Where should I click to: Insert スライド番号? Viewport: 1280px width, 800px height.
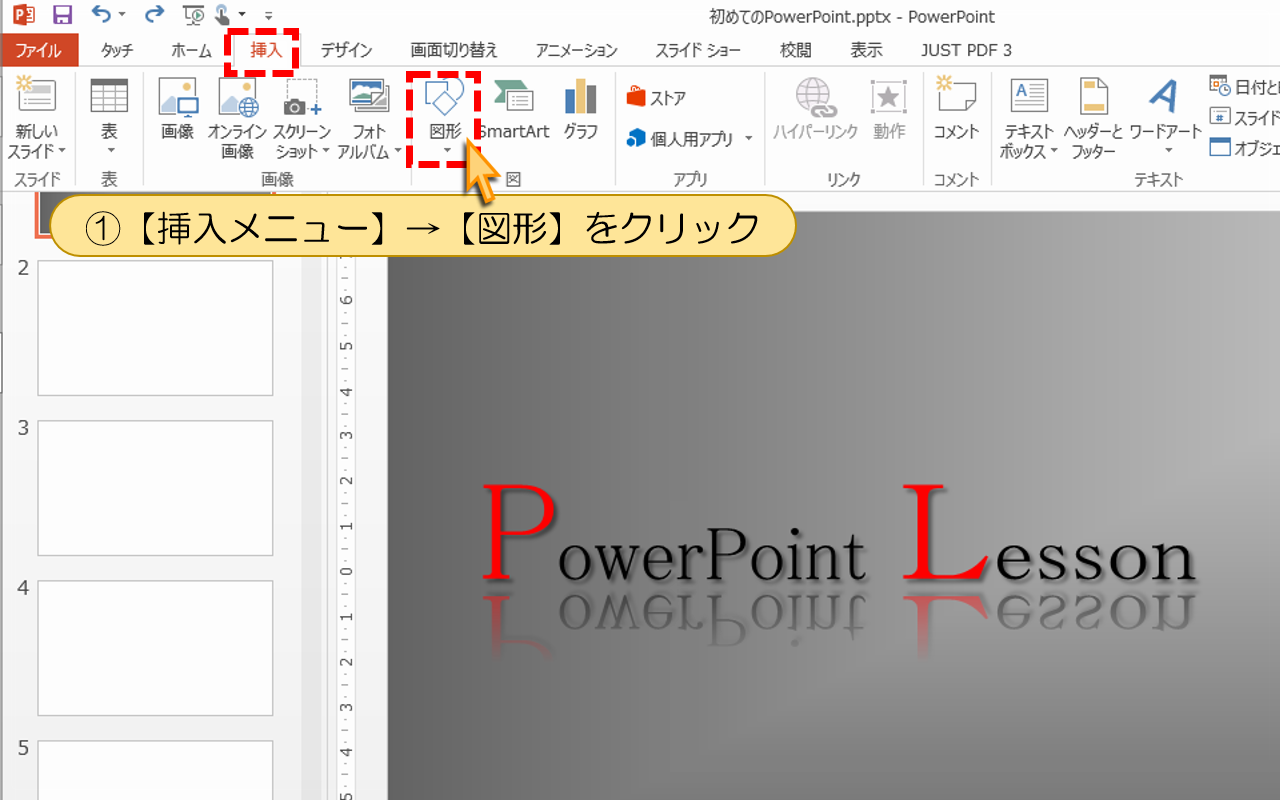tap(1243, 117)
